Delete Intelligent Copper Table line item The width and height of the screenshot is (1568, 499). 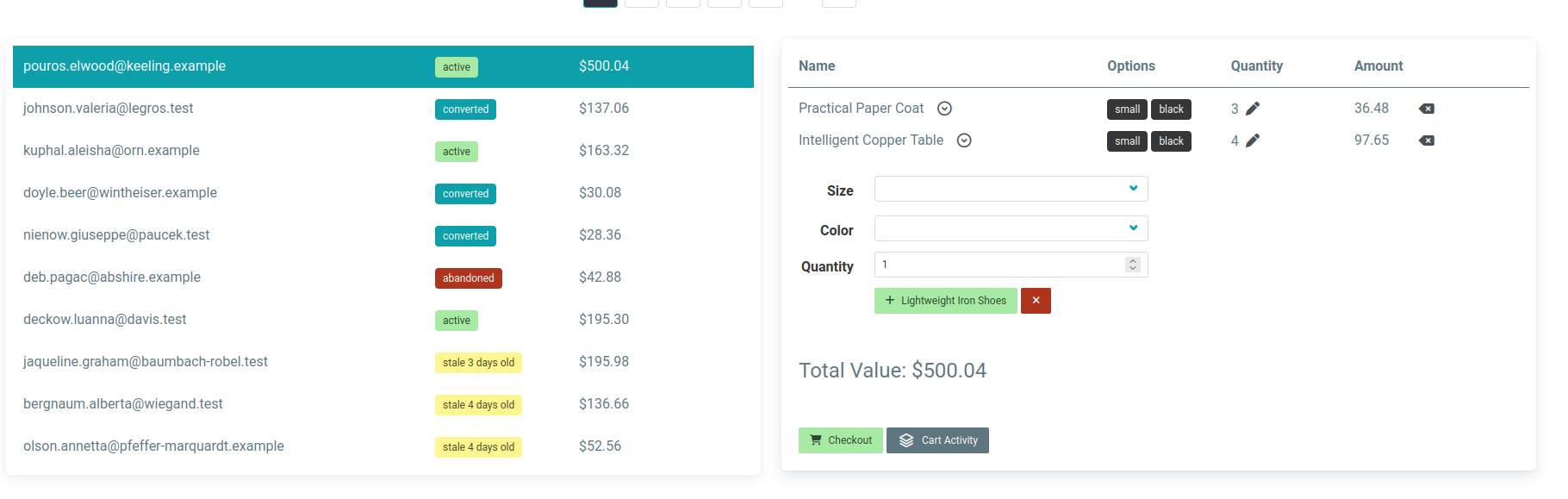[x=1427, y=140]
